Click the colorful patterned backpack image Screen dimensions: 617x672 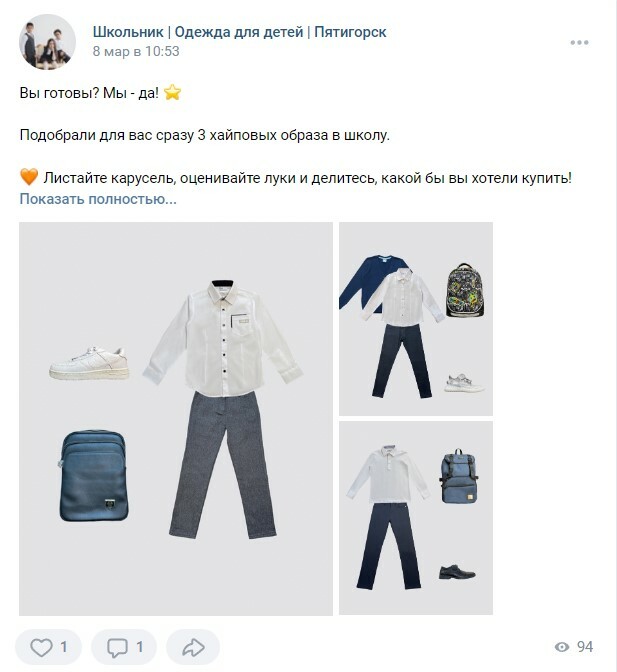(465, 291)
